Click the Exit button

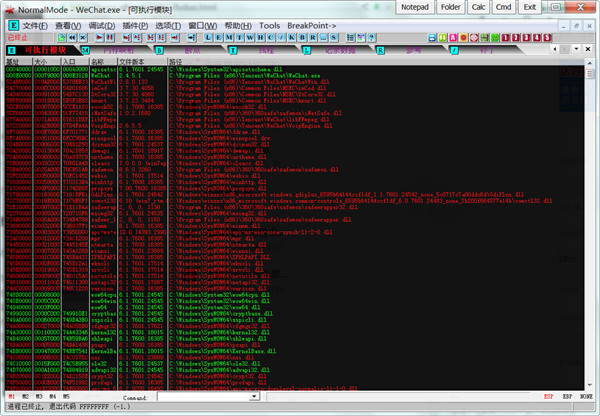pos(530,7)
